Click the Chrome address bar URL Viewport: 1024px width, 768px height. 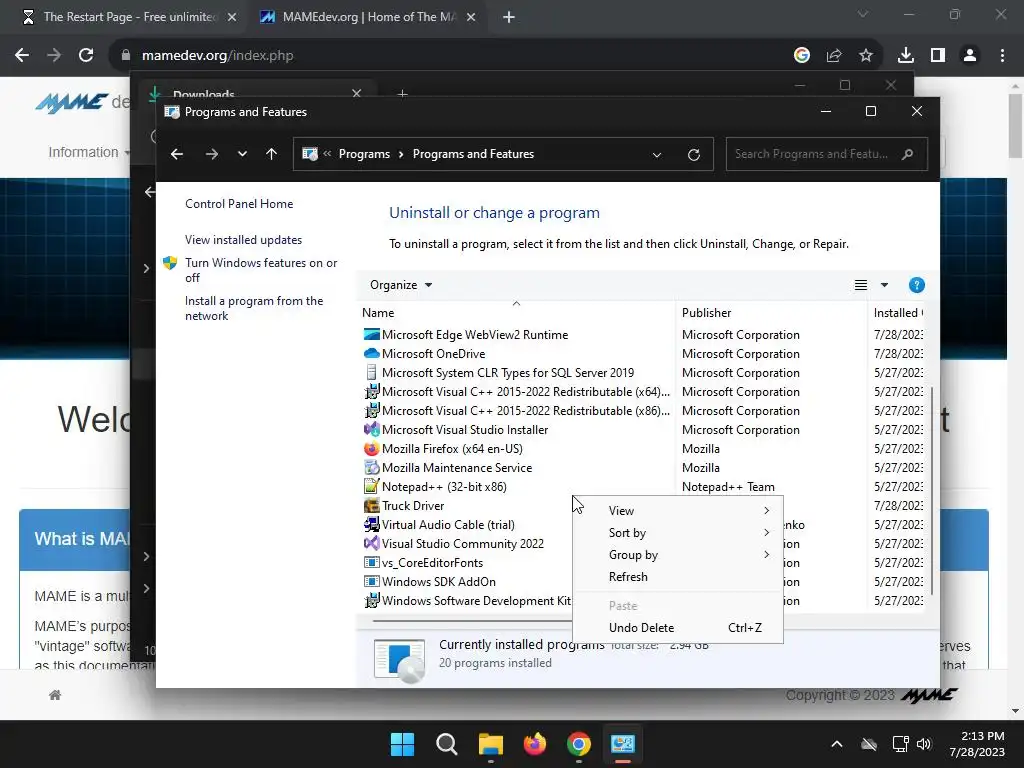click(217, 56)
